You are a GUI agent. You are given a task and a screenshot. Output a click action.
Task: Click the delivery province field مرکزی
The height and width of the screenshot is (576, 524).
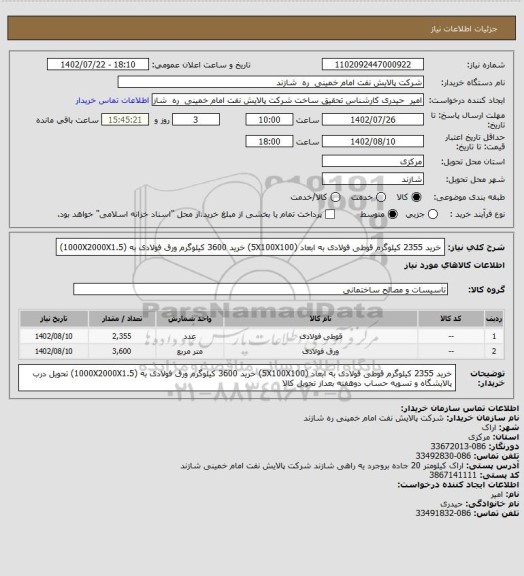pyautogui.click(x=373, y=161)
